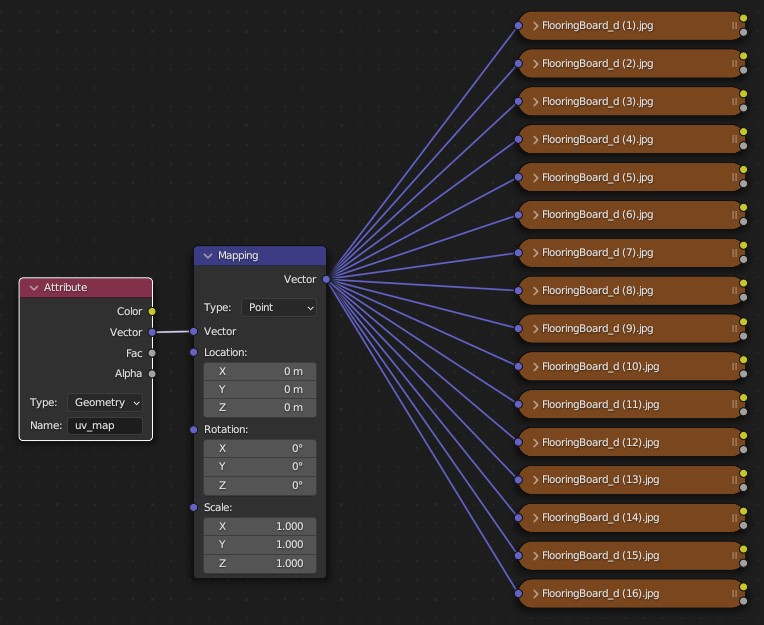
Task: Expand the collapsed FlooringBoard_d (12).jpg node
Action: [x=535, y=442]
